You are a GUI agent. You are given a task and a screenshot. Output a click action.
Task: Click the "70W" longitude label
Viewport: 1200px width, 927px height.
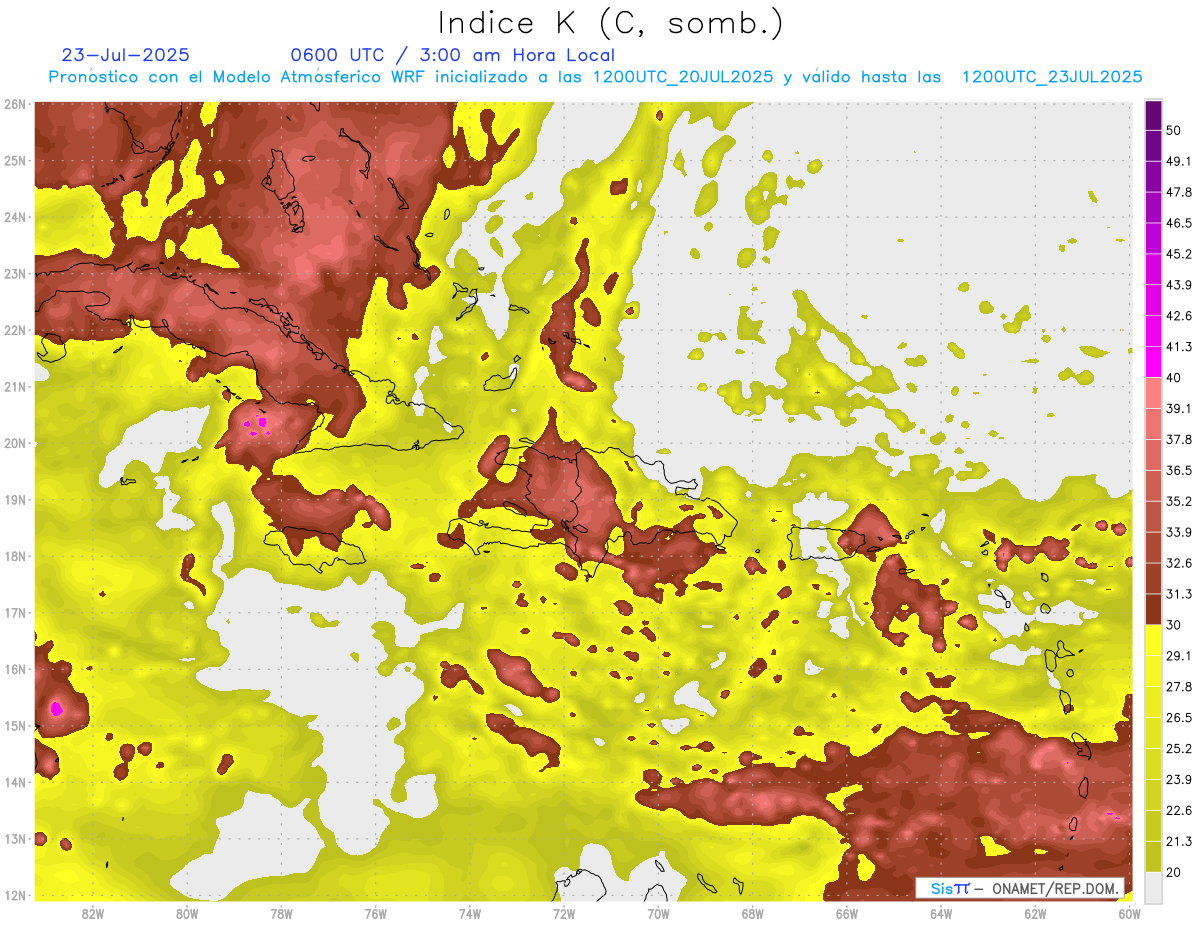pyautogui.click(x=658, y=913)
